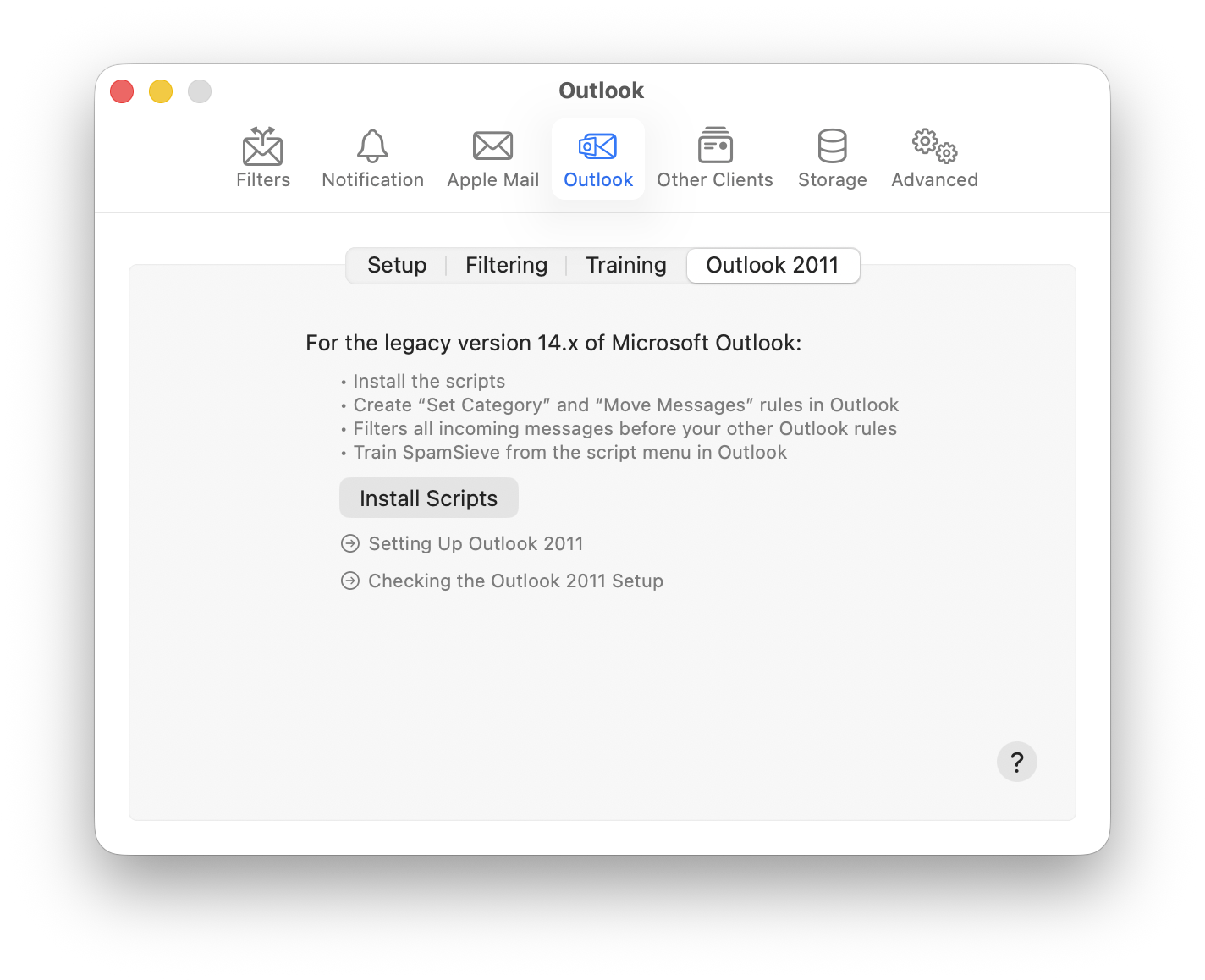Click the legacy version 14.x heading text
The height and width of the screenshot is (980, 1205).
coord(553,343)
